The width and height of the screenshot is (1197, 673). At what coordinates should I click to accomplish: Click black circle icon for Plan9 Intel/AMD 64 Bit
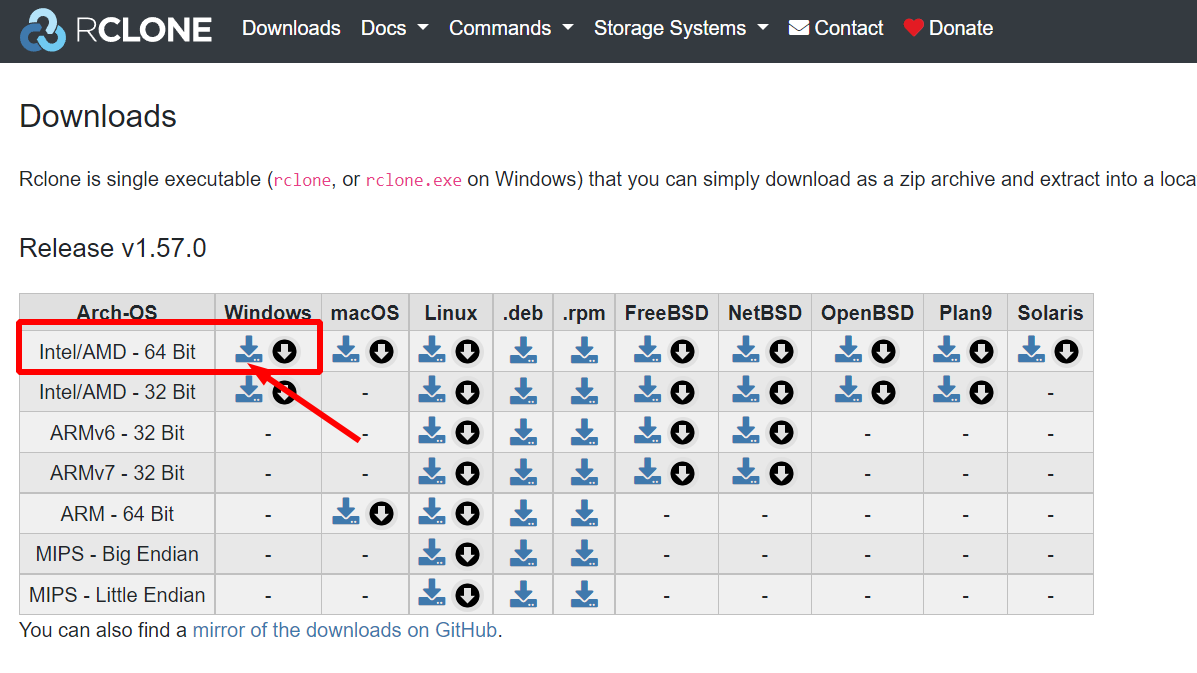point(982,352)
